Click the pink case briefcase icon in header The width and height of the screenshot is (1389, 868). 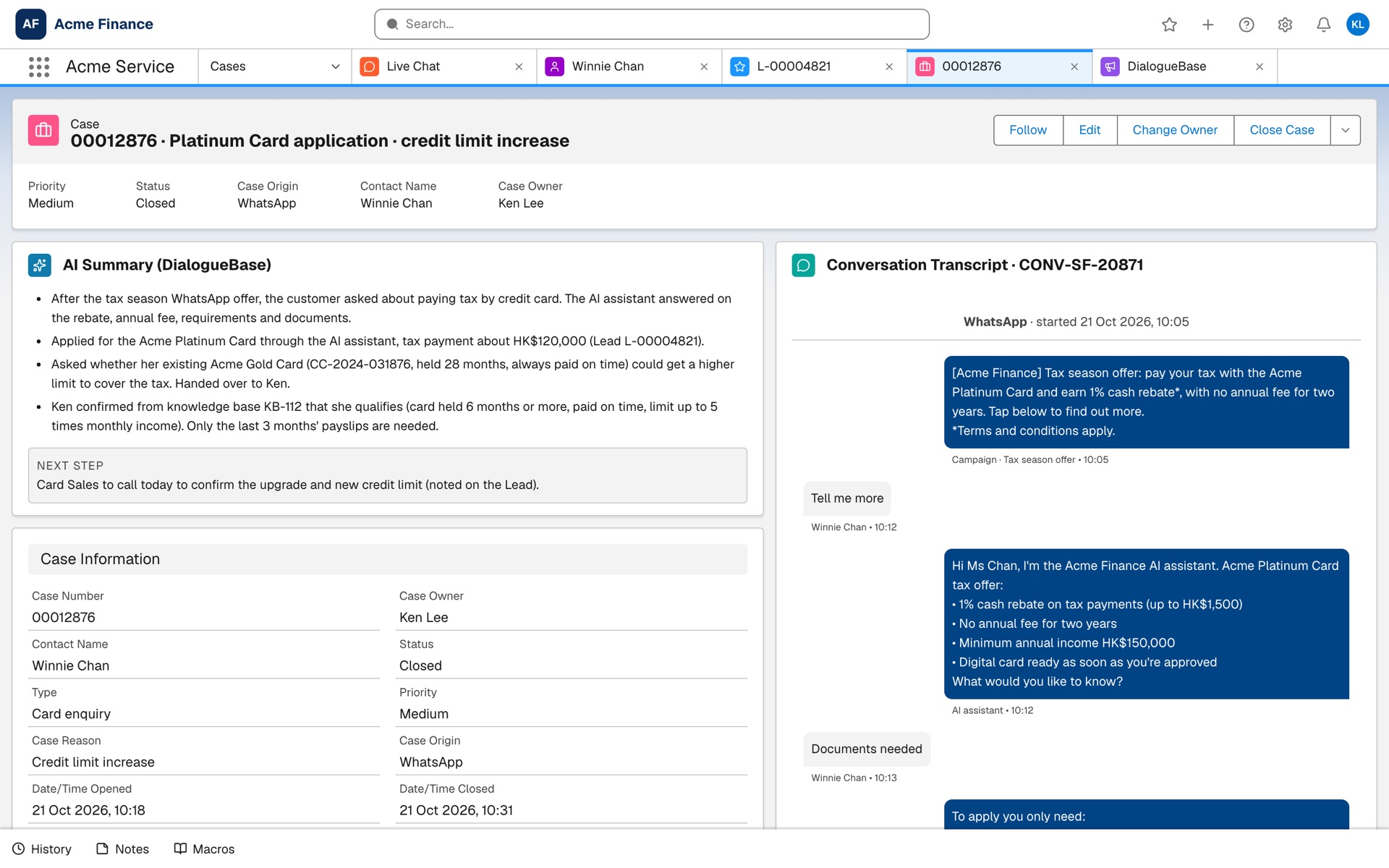[43, 130]
